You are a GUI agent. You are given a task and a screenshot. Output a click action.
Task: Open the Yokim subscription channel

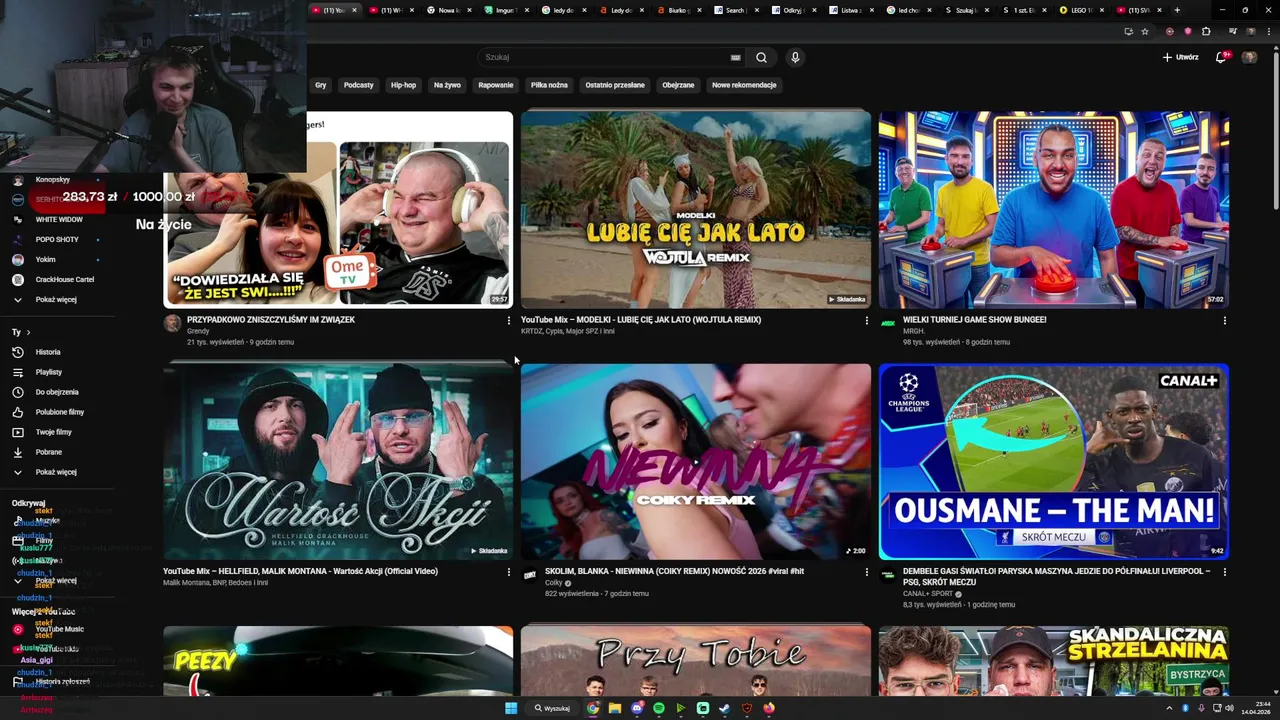pyautogui.click(x=45, y=259)
